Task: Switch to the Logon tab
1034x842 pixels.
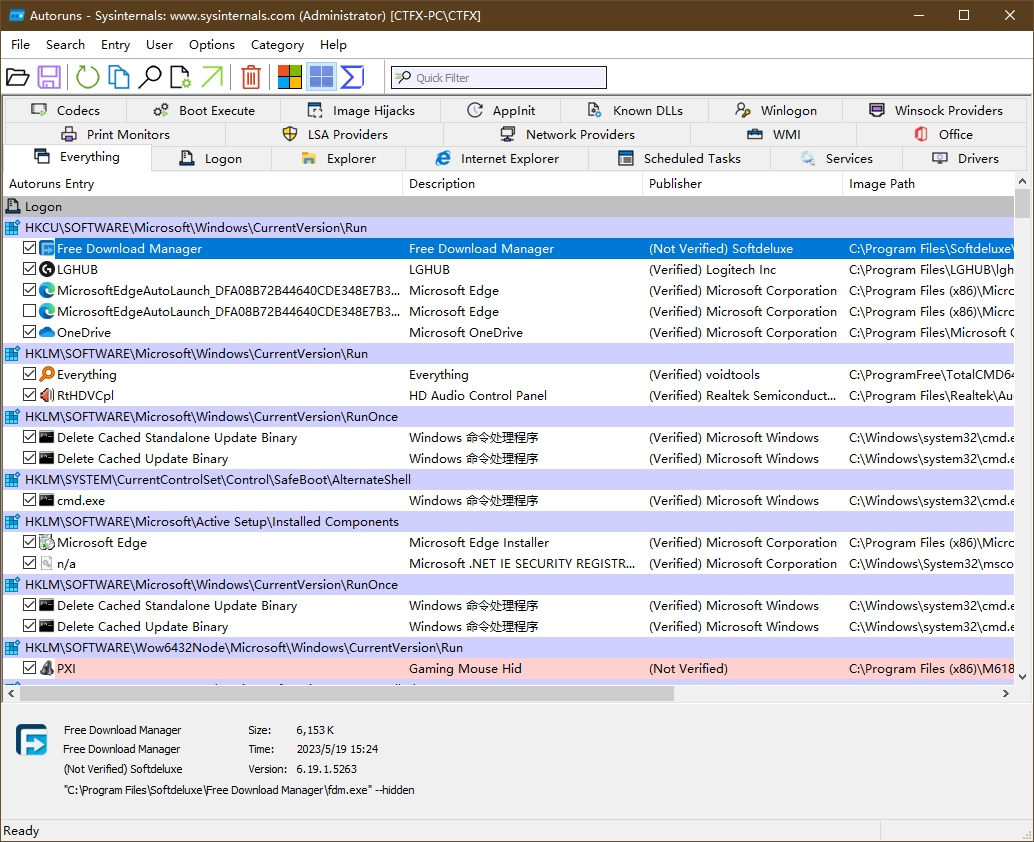Action: [211, 159]
